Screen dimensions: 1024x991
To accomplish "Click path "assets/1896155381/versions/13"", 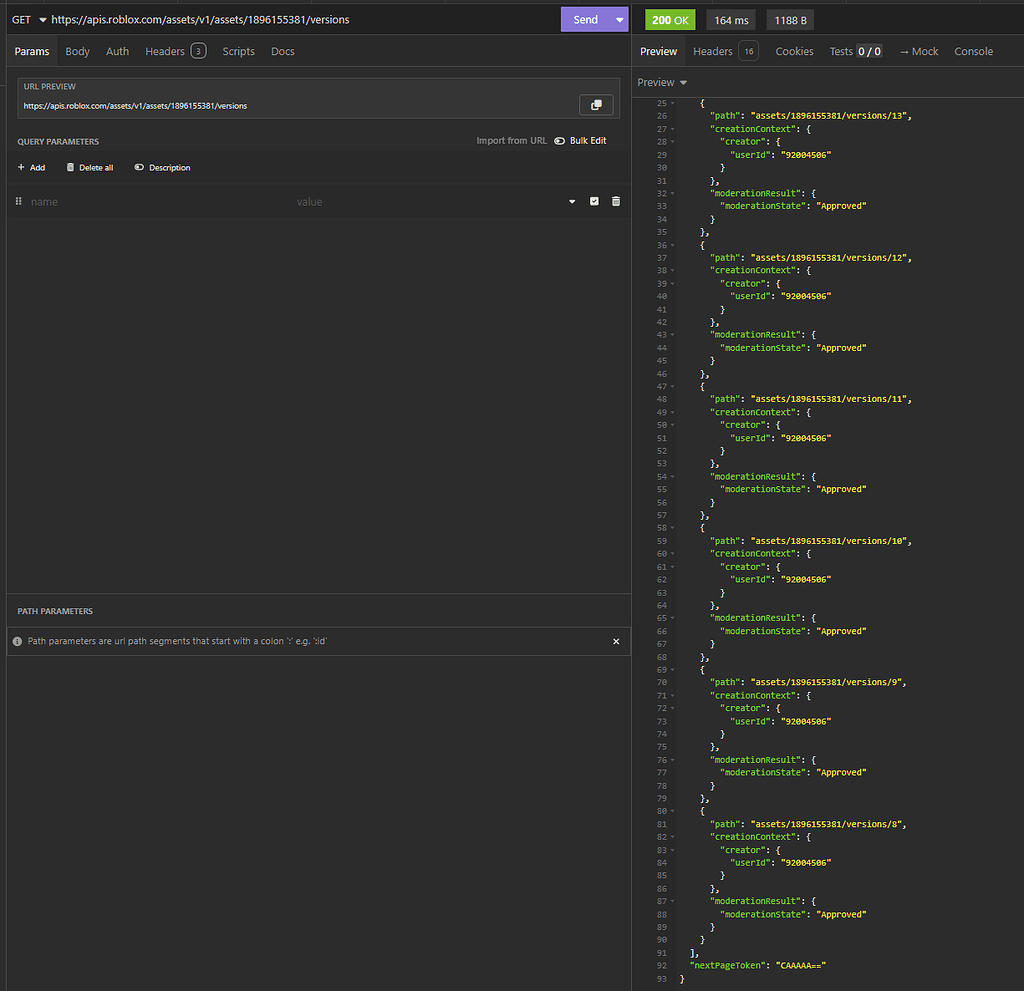I will [x=829, y=116].
